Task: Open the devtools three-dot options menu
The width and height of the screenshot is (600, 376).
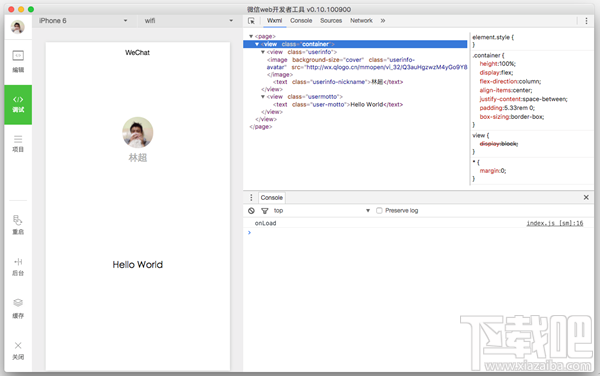Action: tap(586, 21)
